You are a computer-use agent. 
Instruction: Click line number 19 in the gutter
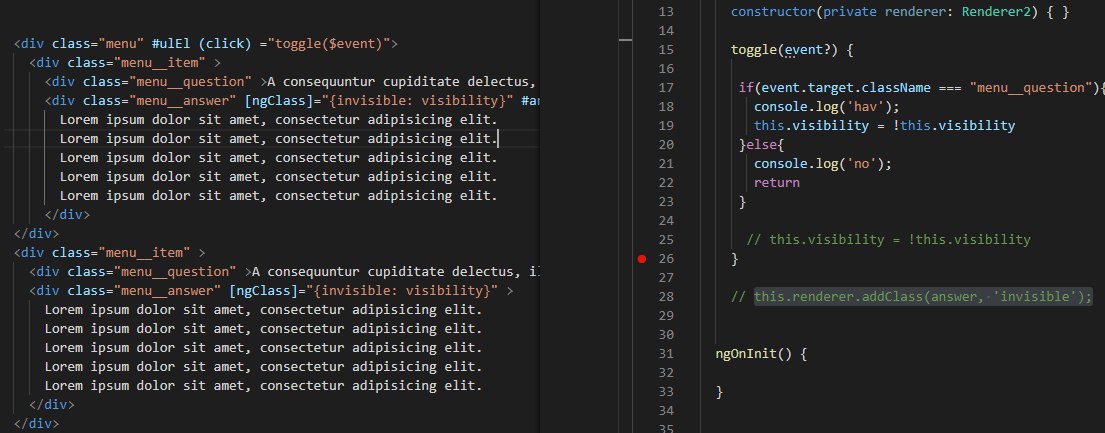(665, 126)
